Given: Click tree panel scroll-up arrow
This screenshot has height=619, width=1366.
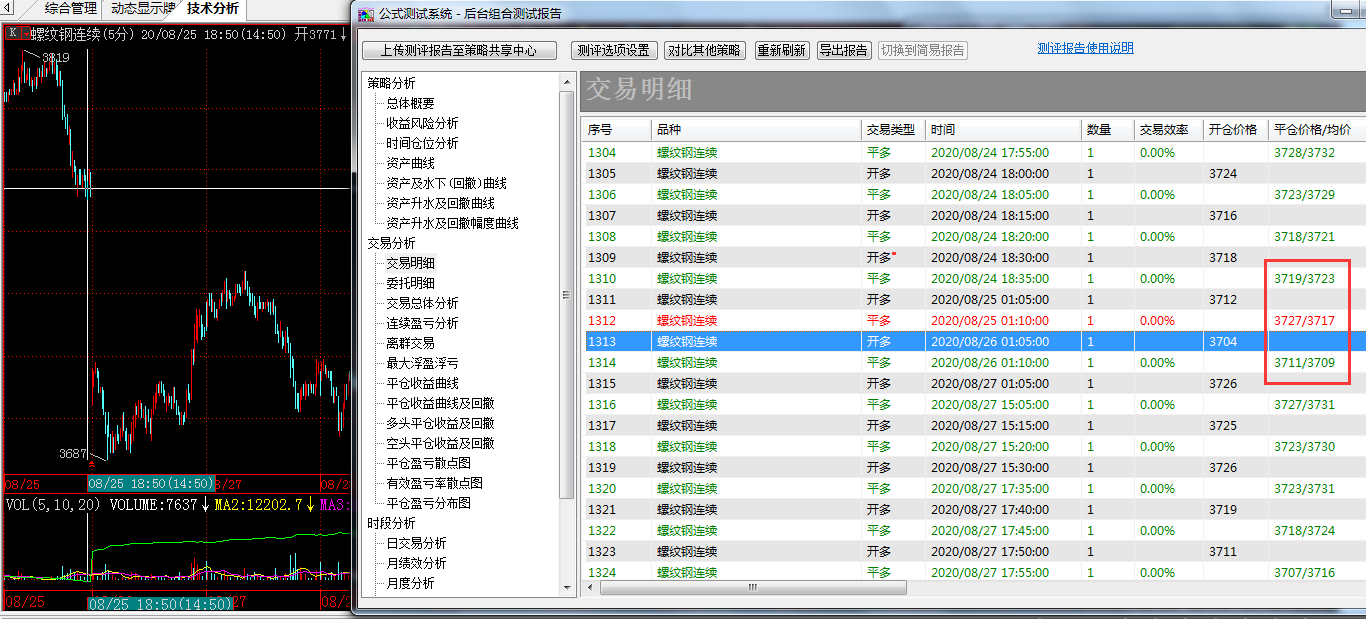Looking at the screenshot, I should (x=567, y=82).
